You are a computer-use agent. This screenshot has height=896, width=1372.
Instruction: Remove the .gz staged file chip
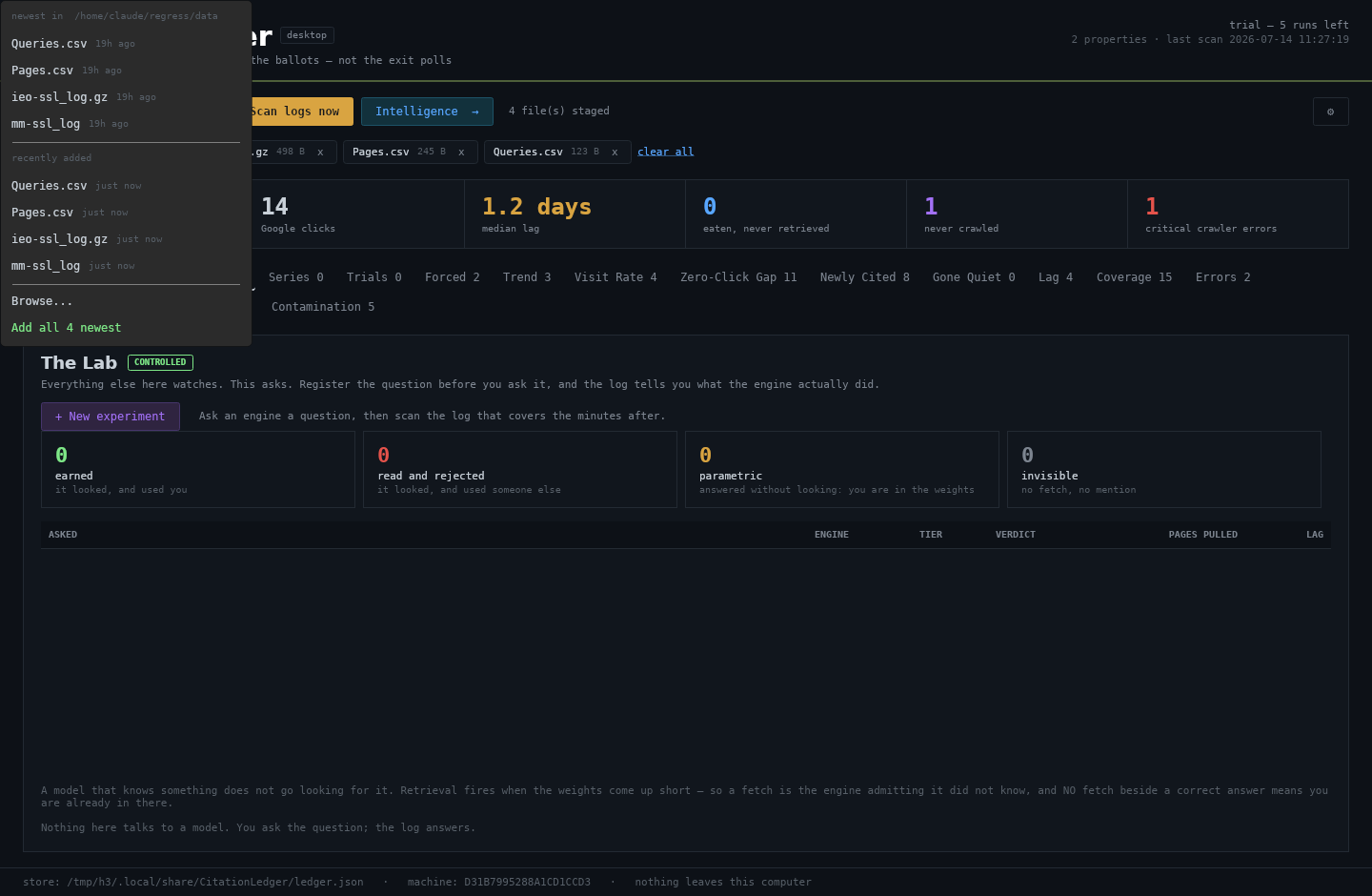320,153
